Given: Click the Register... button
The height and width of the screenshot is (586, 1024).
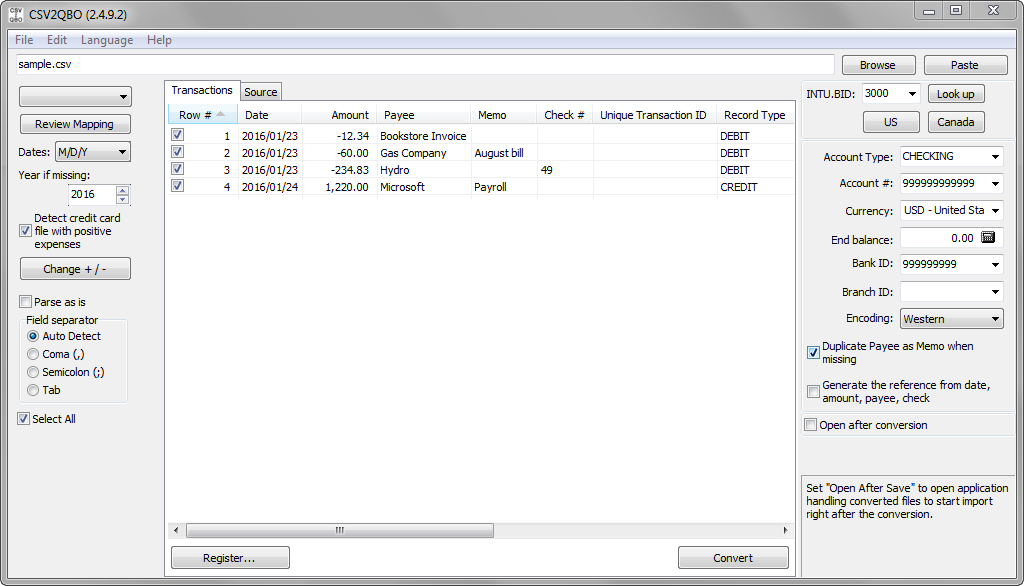Looking at the screenshot, I should point(229,558).
